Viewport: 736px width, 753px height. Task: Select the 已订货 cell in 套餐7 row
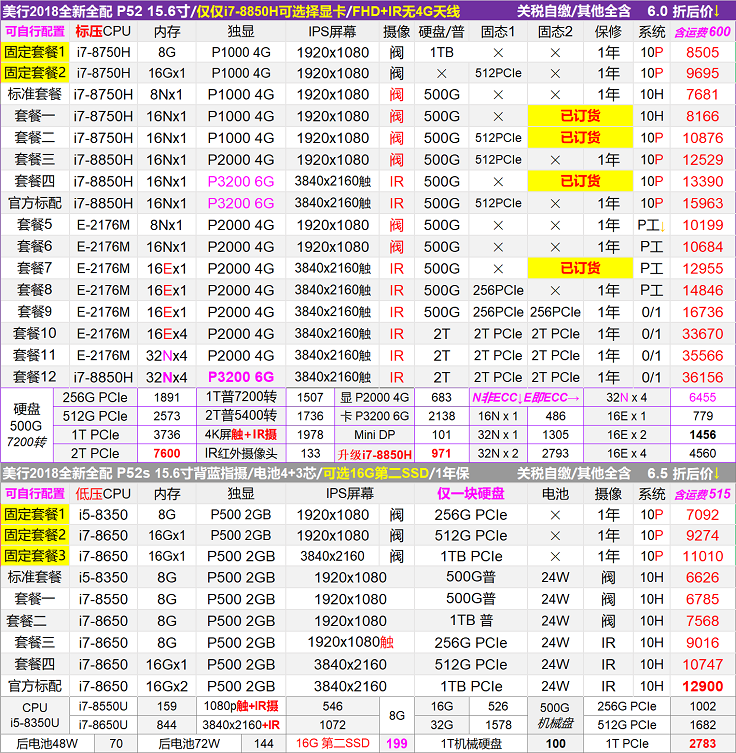pyautogui.click(x=579, y=268)
